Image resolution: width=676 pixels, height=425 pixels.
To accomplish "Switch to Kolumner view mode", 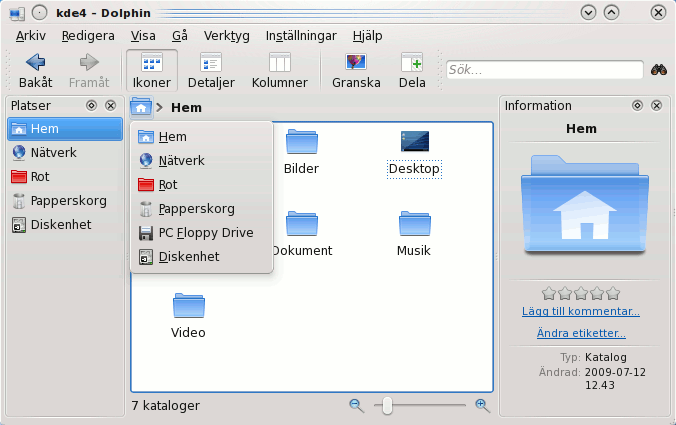I will click(279, 70).
